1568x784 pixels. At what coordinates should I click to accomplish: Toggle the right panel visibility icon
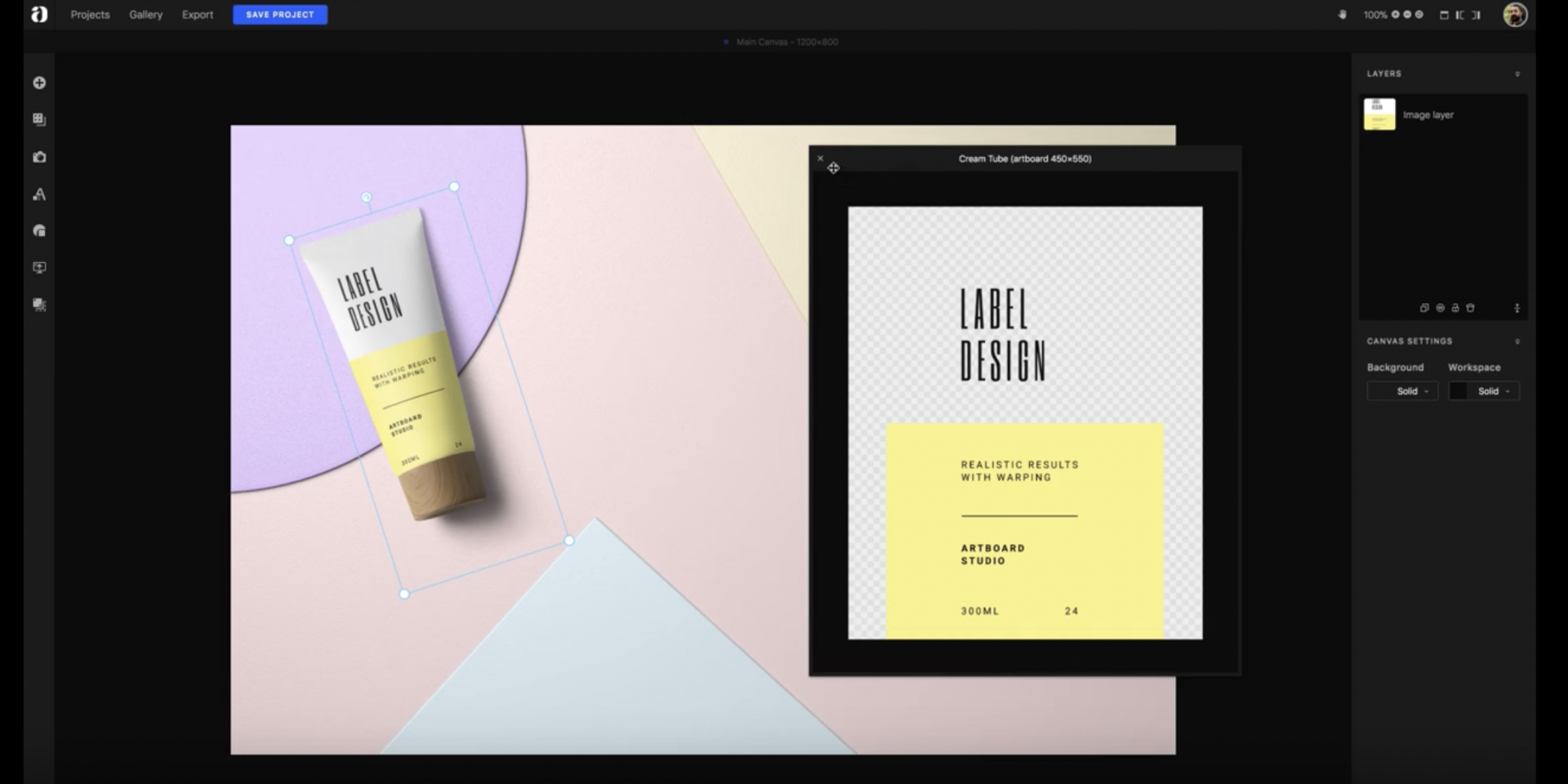click(x=1476, y=15)
